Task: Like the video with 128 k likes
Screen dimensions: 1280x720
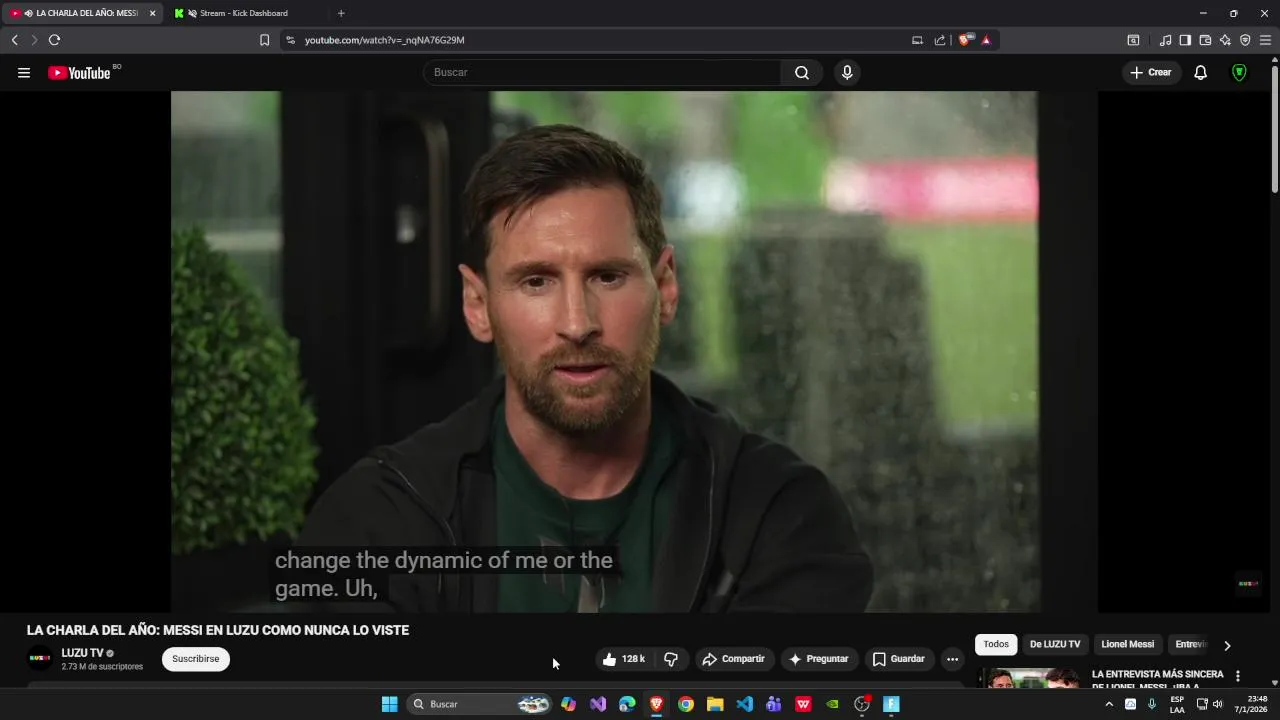Action: tap(624, 659)
